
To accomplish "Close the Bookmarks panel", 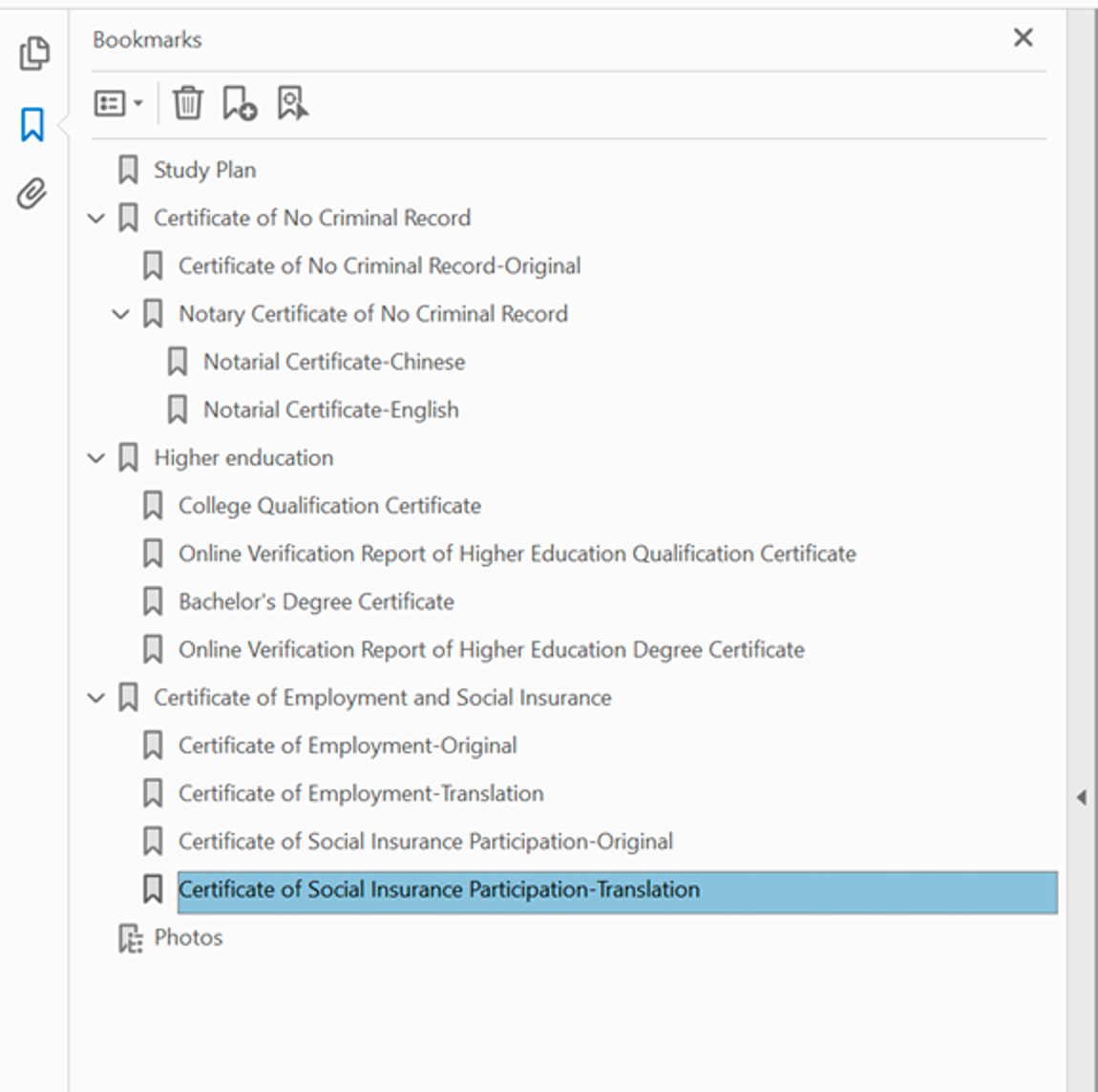I will (1023, 38).
